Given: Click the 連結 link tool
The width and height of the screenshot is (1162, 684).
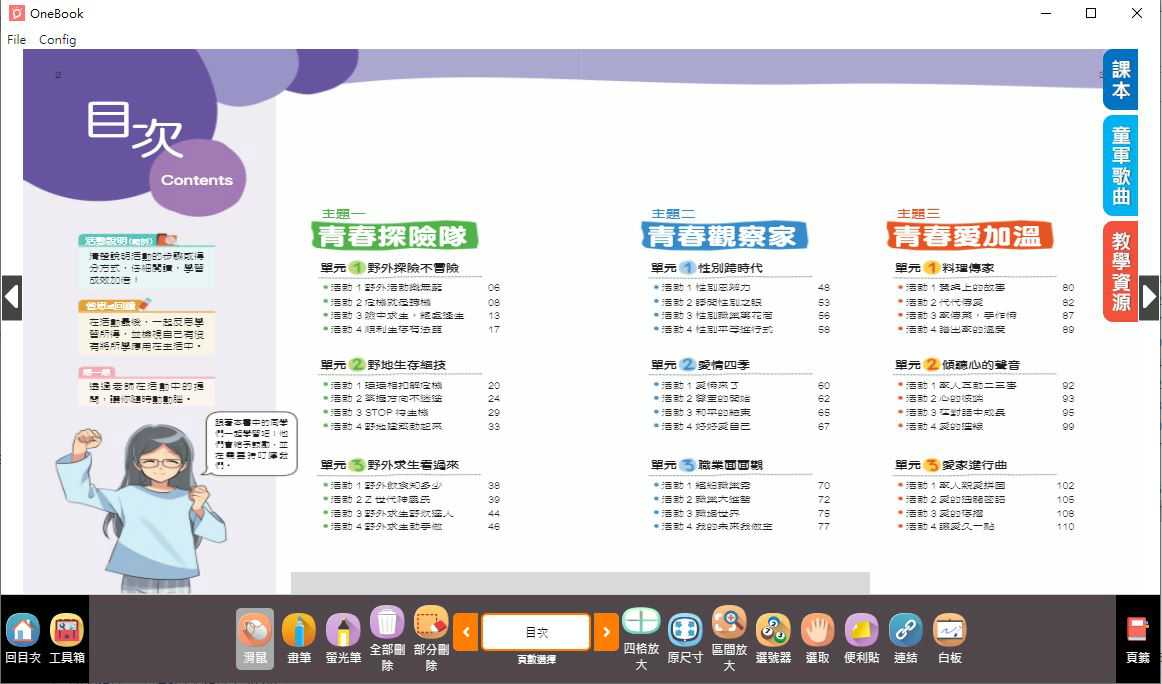Looking at the screenshot, I should 906,639.
